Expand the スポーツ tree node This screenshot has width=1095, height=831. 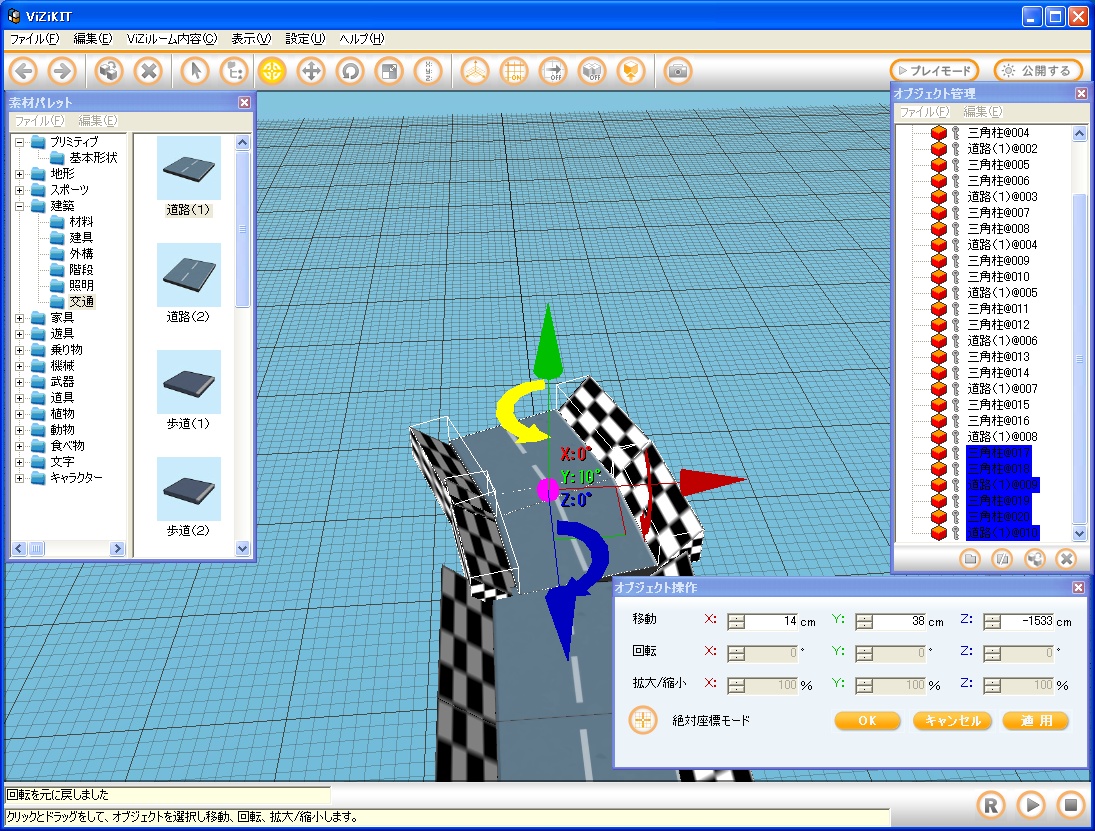coord(20,190)
